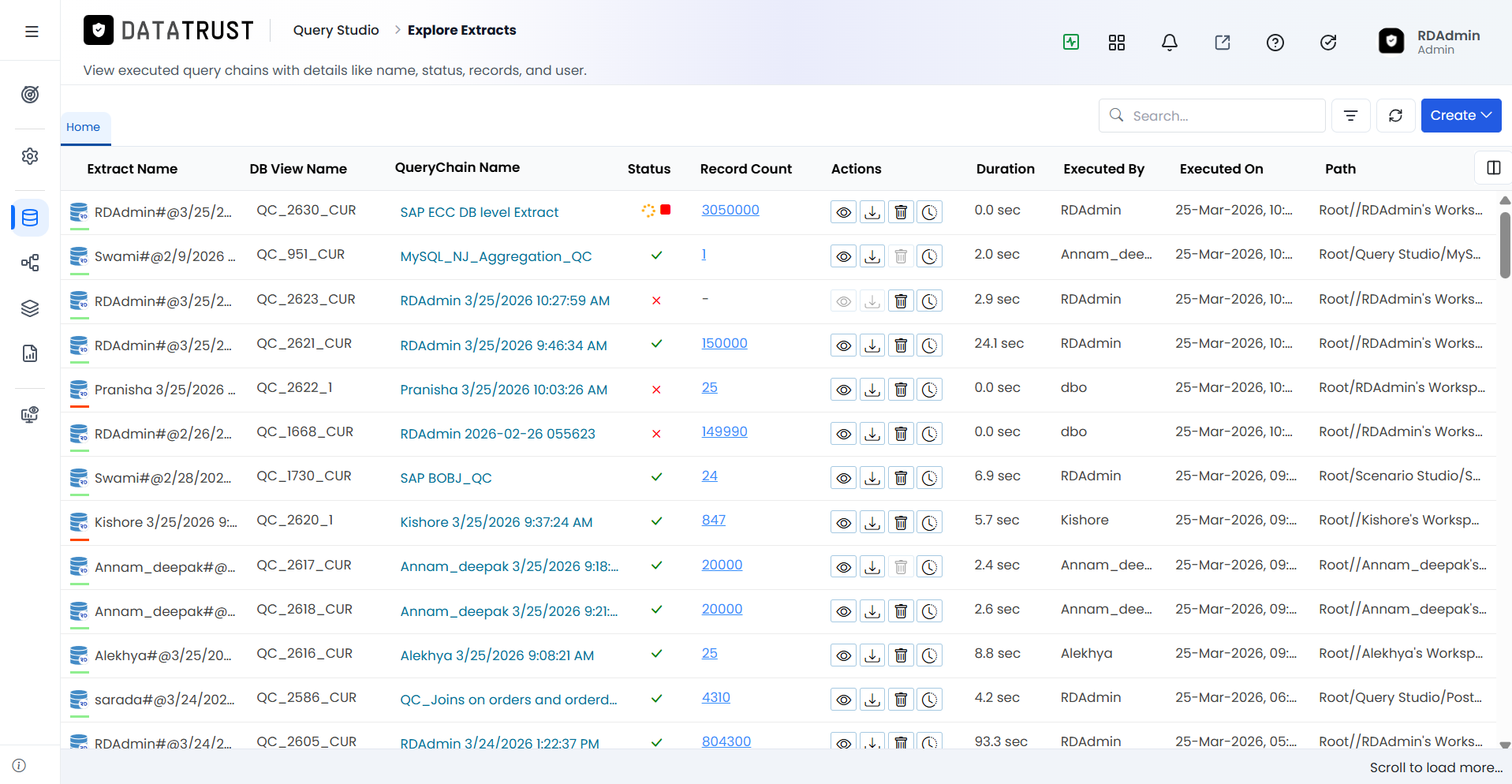Toggle the column chooser panel icon
The image size is (1512, 784).
pos(1493,168)
